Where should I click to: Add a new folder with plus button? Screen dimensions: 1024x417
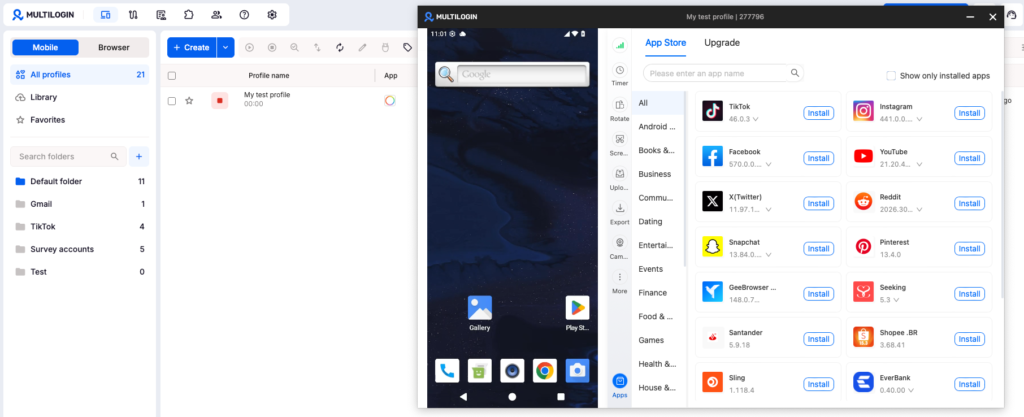tap(138, 157)
